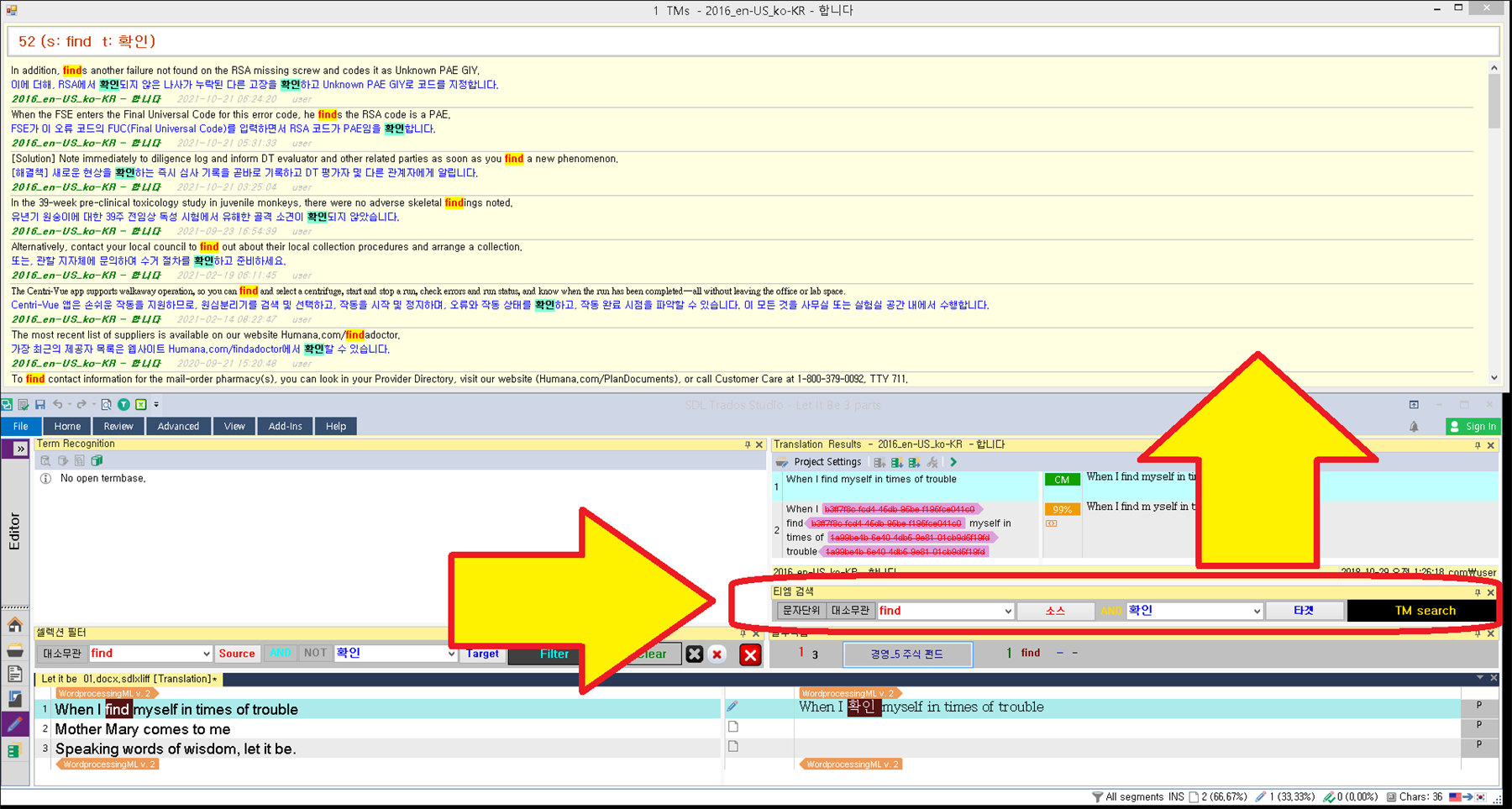The height and width of the screenshot is (809, 1512).
Task: Click the Sign In button
Action: 1472,427
